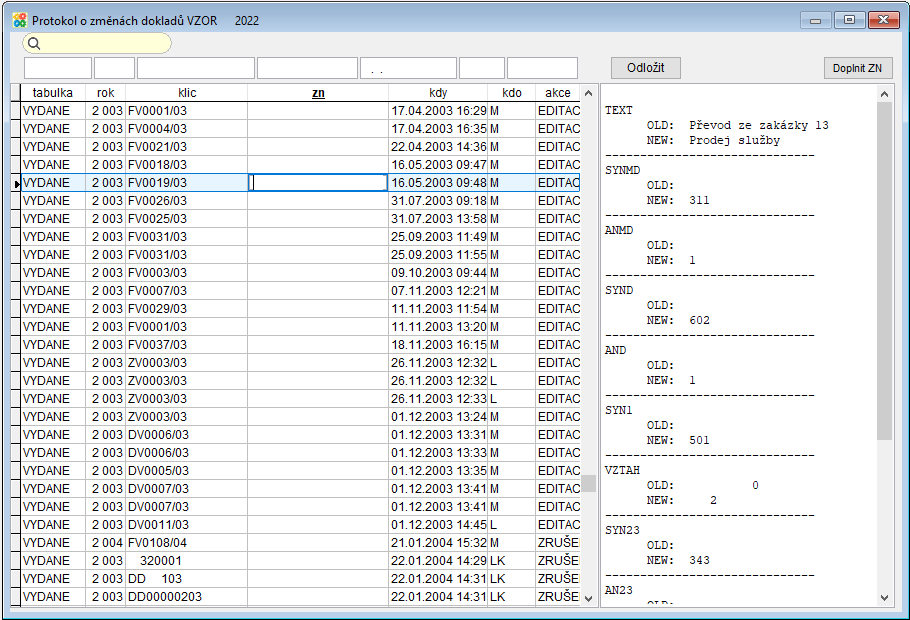Click the detail panel scrollbar down arrow

coord(884,597)
